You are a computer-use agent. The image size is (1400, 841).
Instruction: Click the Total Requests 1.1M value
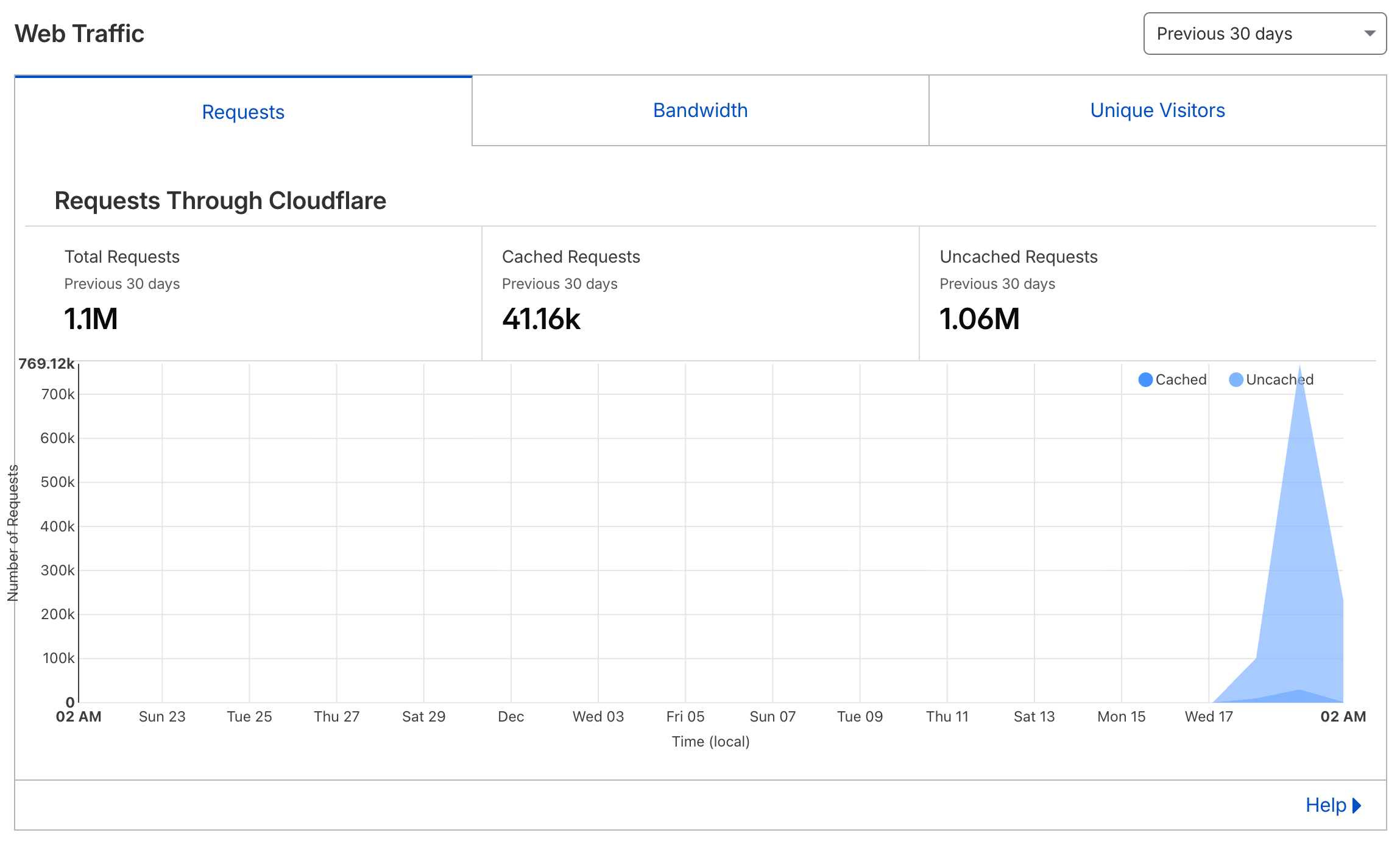point(91,319)
